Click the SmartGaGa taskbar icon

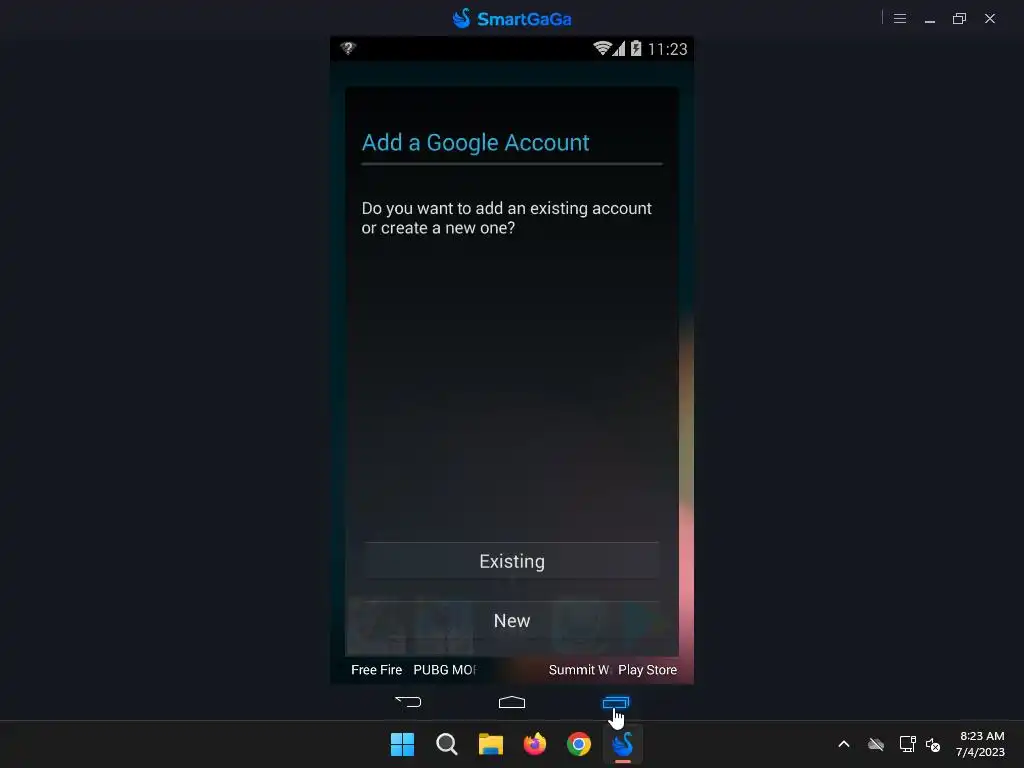tap(623, 744)
